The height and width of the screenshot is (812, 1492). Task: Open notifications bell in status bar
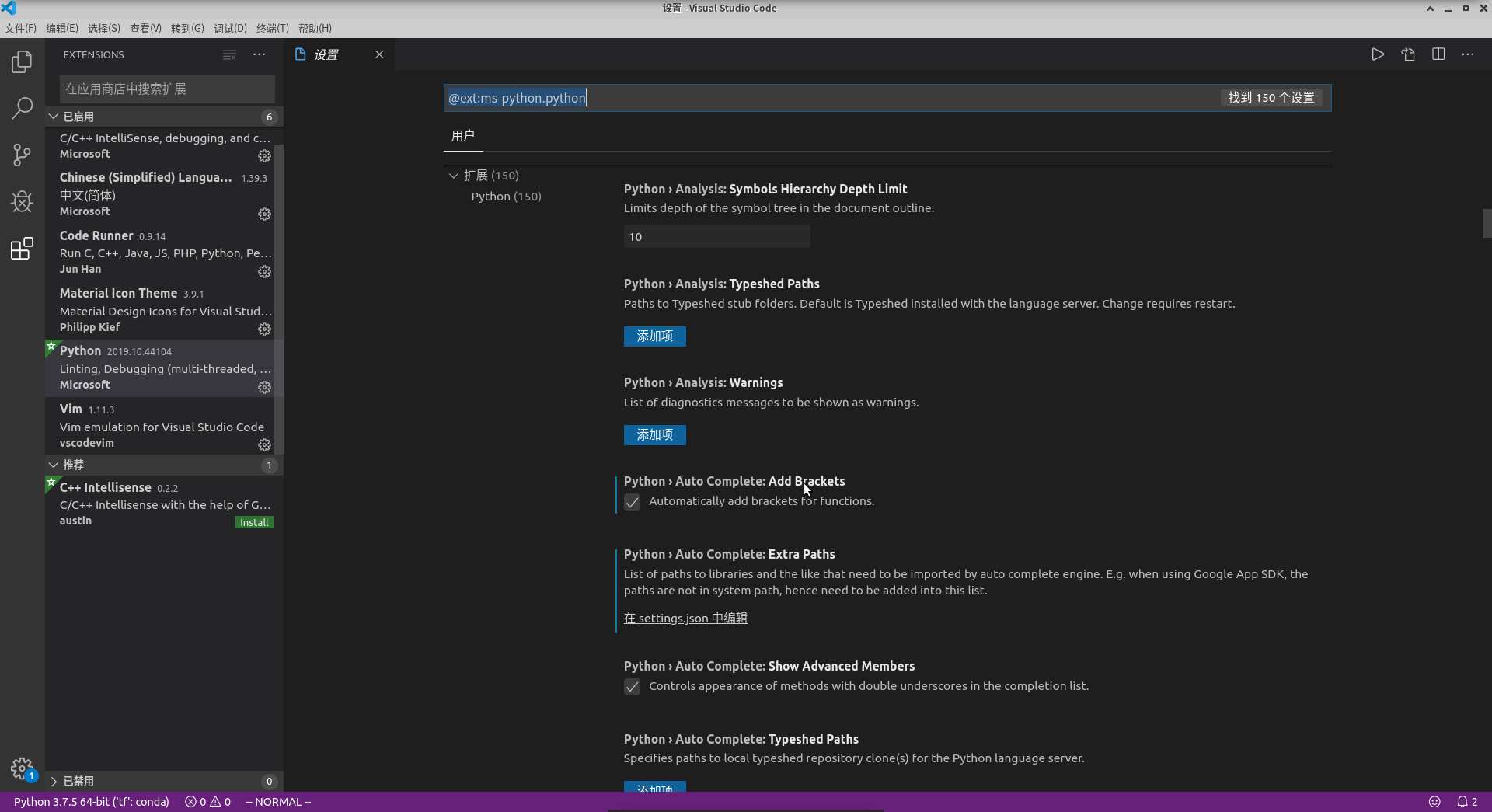1462,802
